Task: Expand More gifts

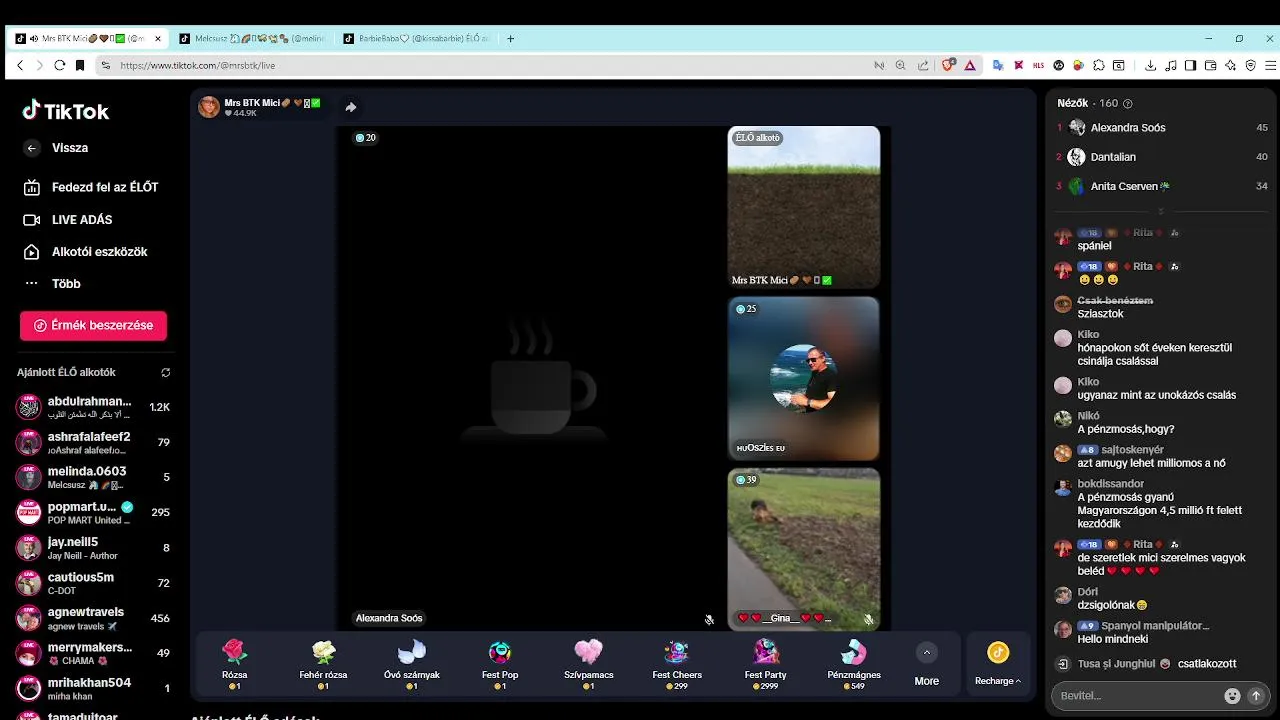Action: pos(927,665)
